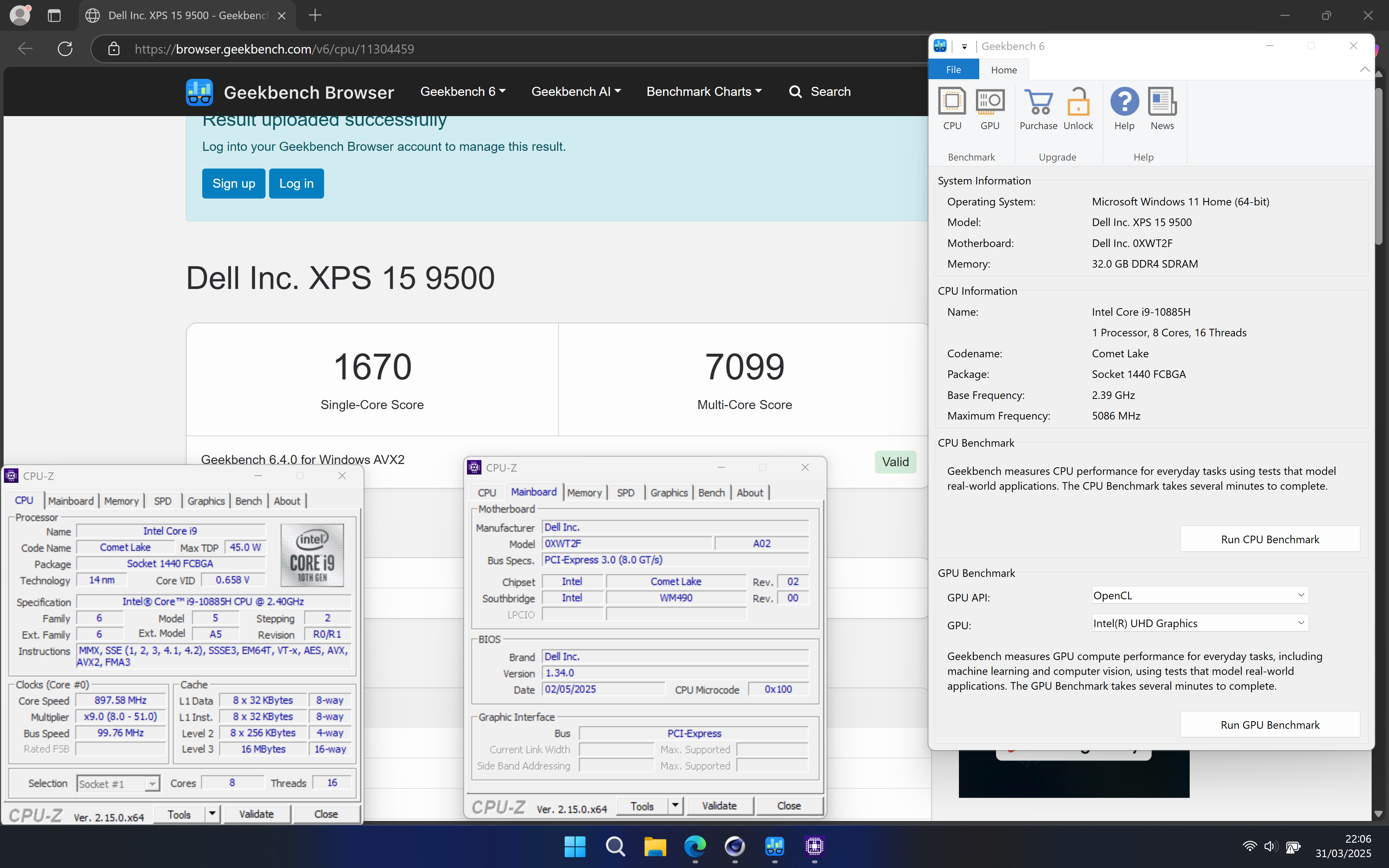Screen dimensions: 1389x868
Task: Select the Home tab in Geekbench 6
Action: point(1003,69)
